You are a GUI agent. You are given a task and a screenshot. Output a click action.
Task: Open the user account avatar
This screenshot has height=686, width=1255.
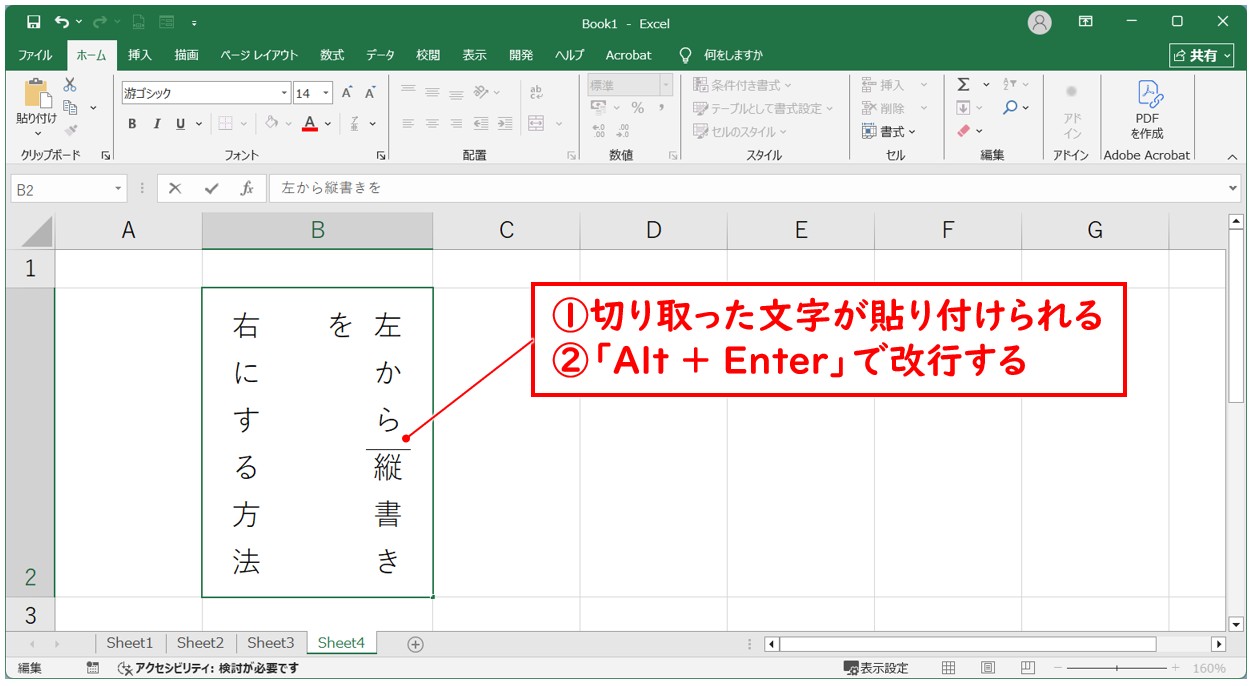click(1040, 22)
